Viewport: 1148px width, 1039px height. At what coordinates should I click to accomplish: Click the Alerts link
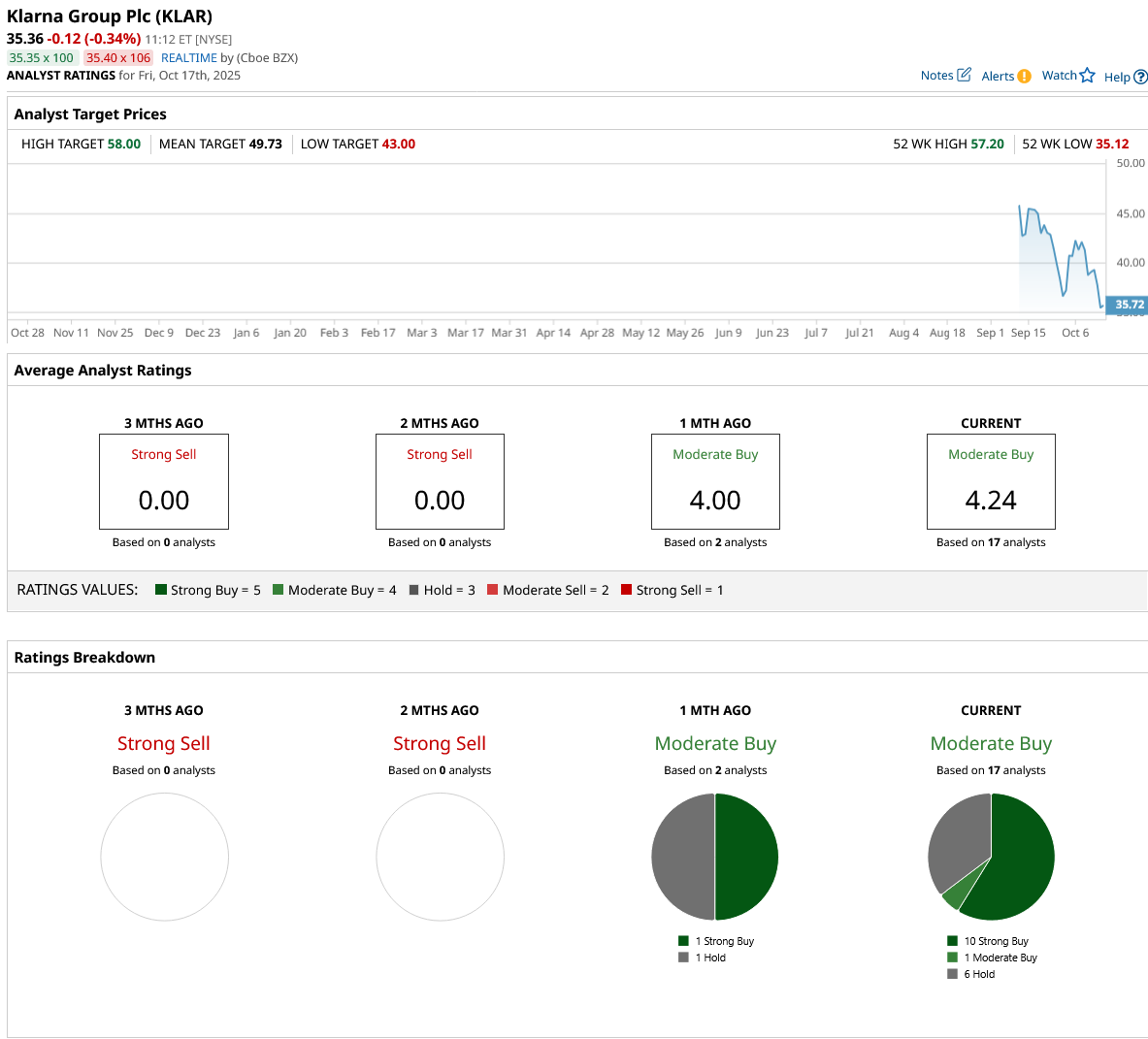(x=998, y=76)
